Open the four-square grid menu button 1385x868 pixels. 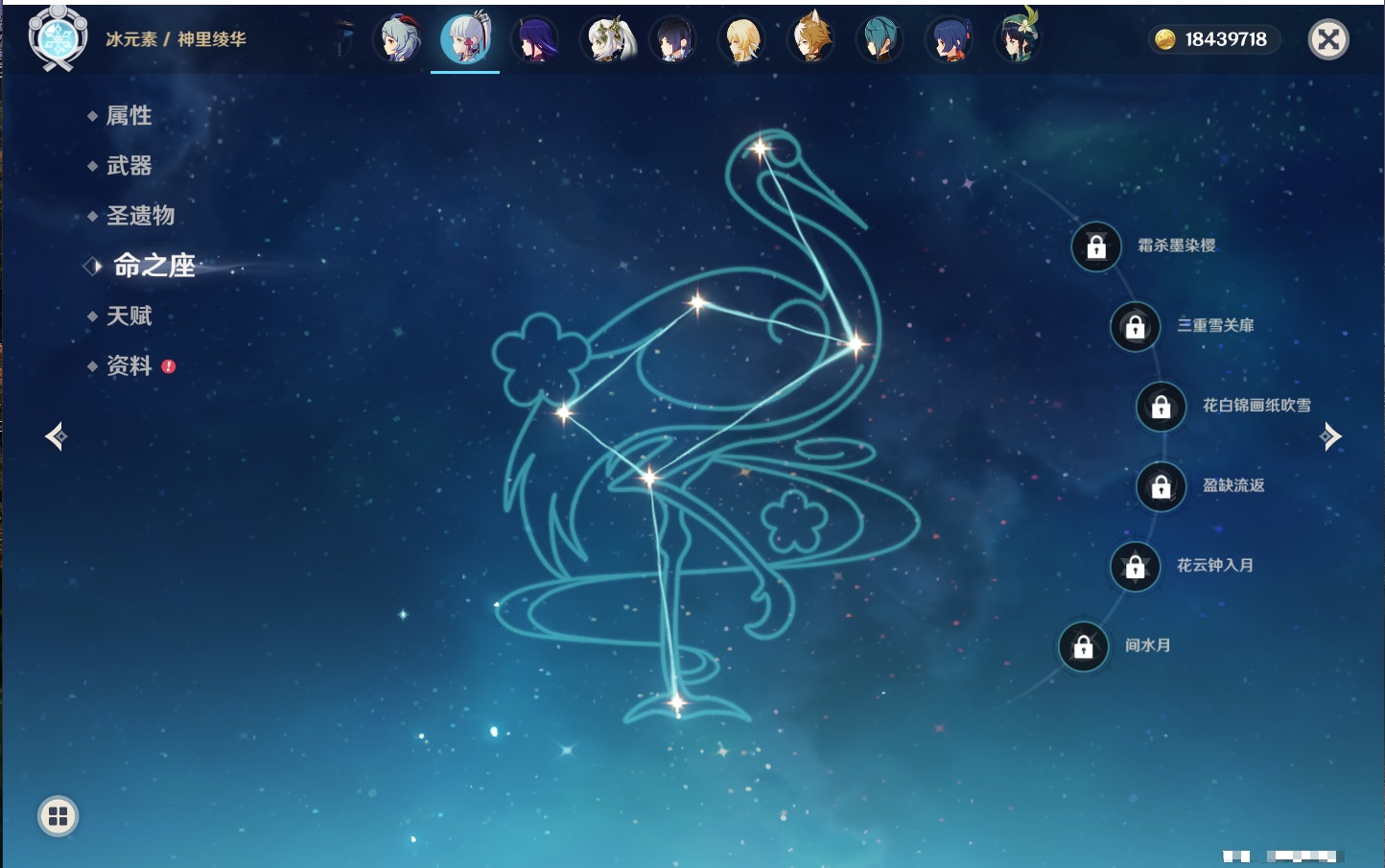coord(58,816)
